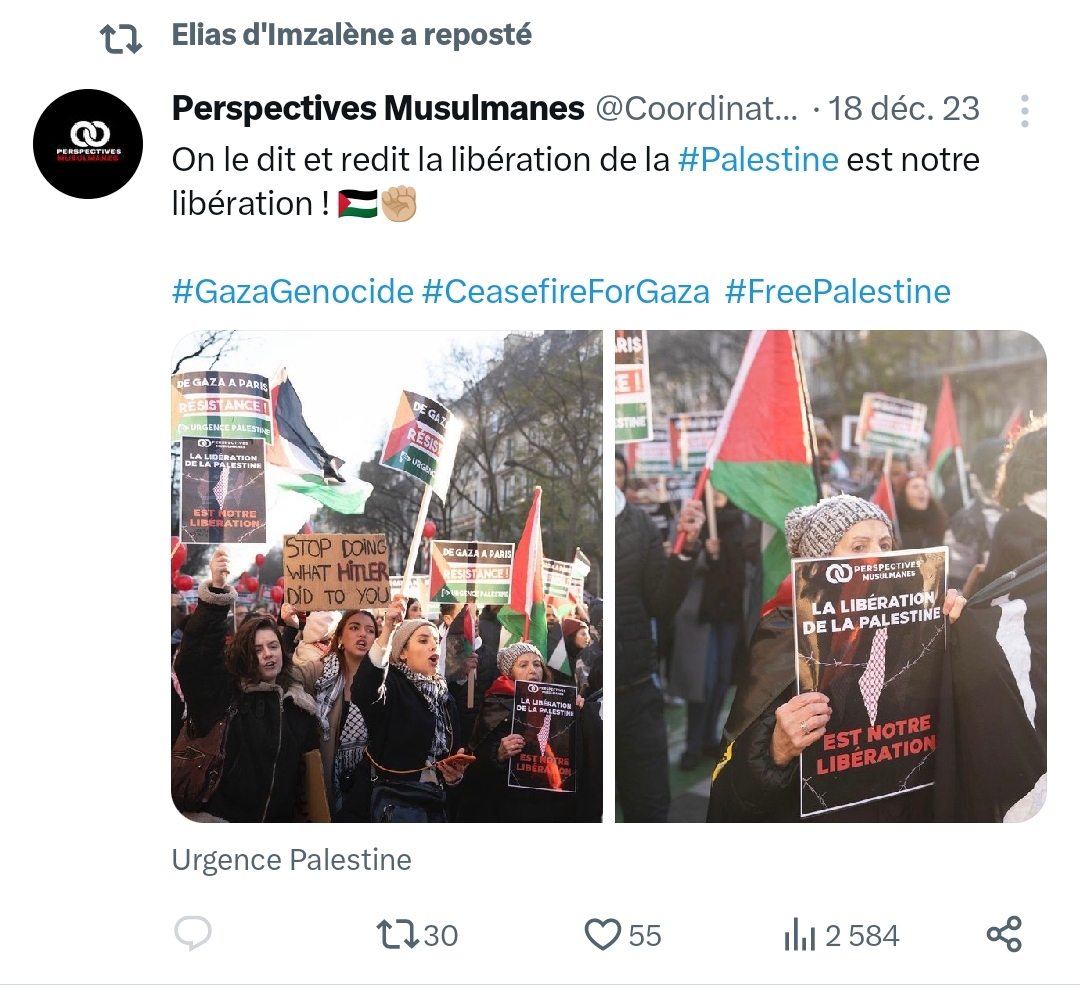Open the three-dot more options menu
Screen dimensions: 1080x992
(1025, 111)
